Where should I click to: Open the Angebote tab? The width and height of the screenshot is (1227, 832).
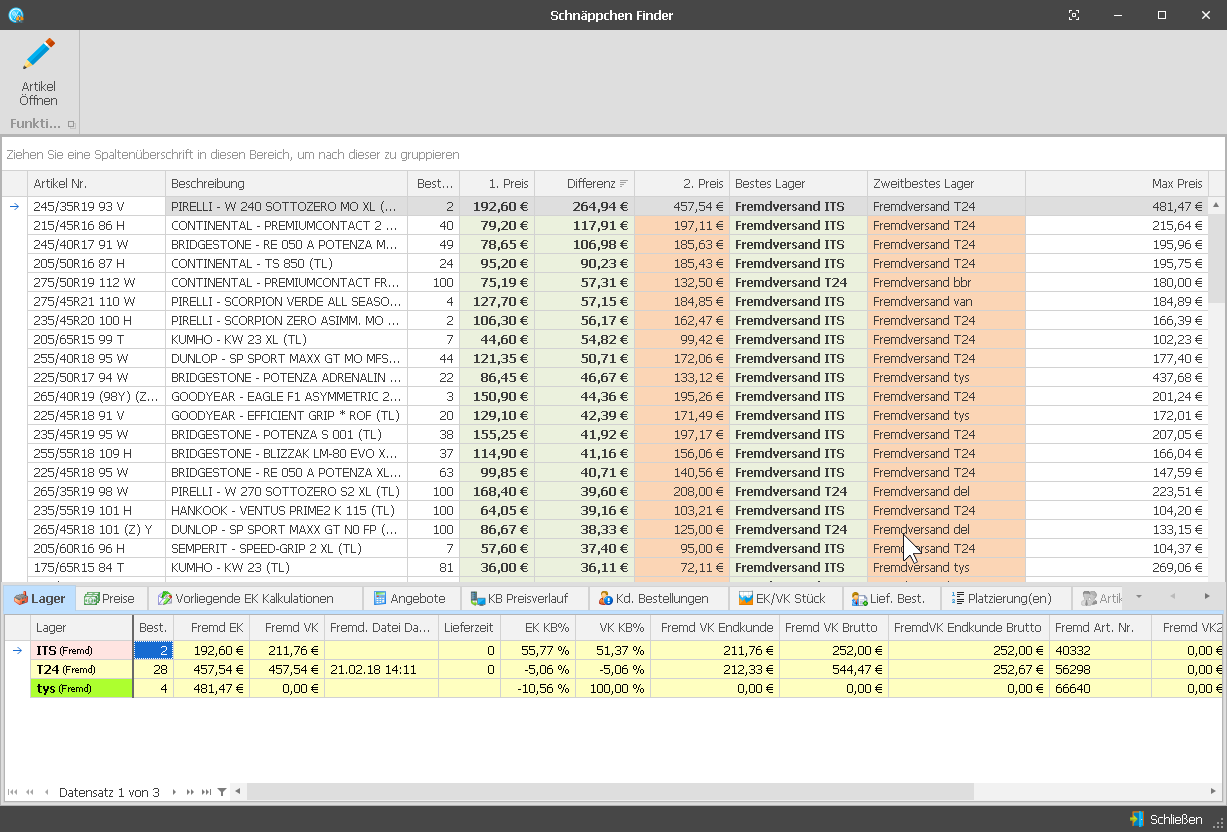(410, 599)
